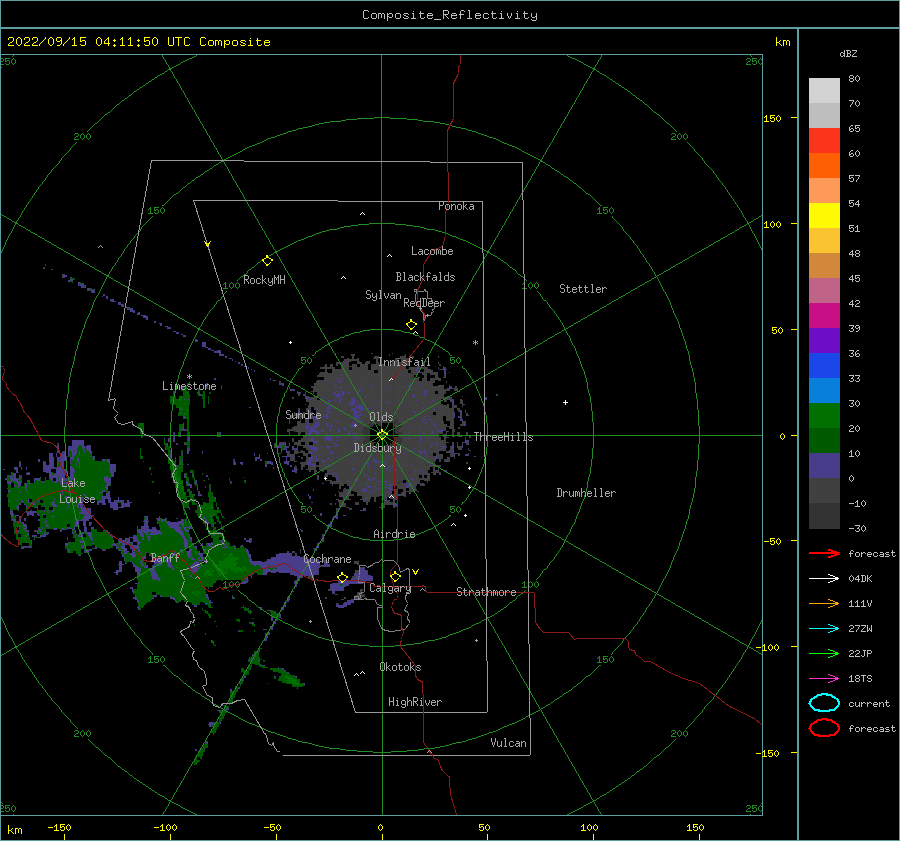Click the Ponoka label
Screen dimensions: 900x841
(x=456, y=206)
